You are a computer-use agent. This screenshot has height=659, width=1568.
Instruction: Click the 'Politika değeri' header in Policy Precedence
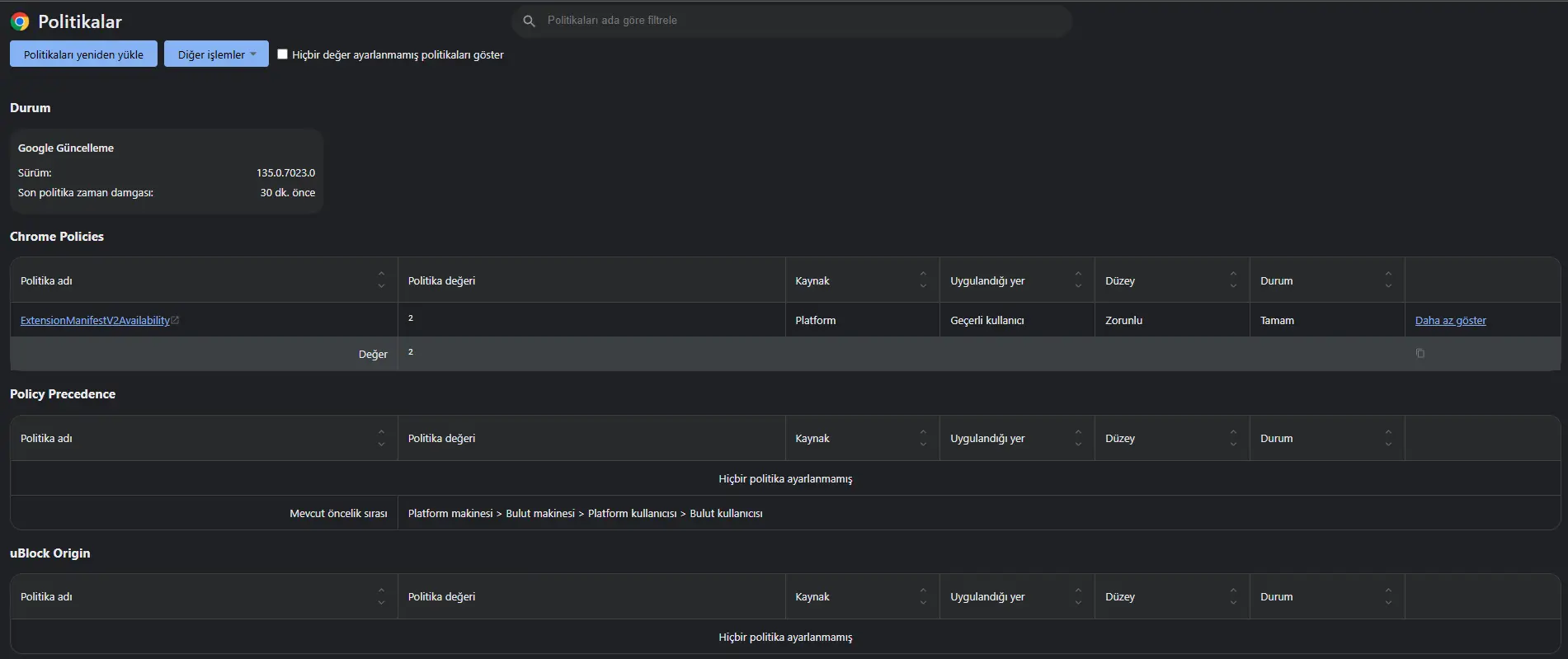441,439
